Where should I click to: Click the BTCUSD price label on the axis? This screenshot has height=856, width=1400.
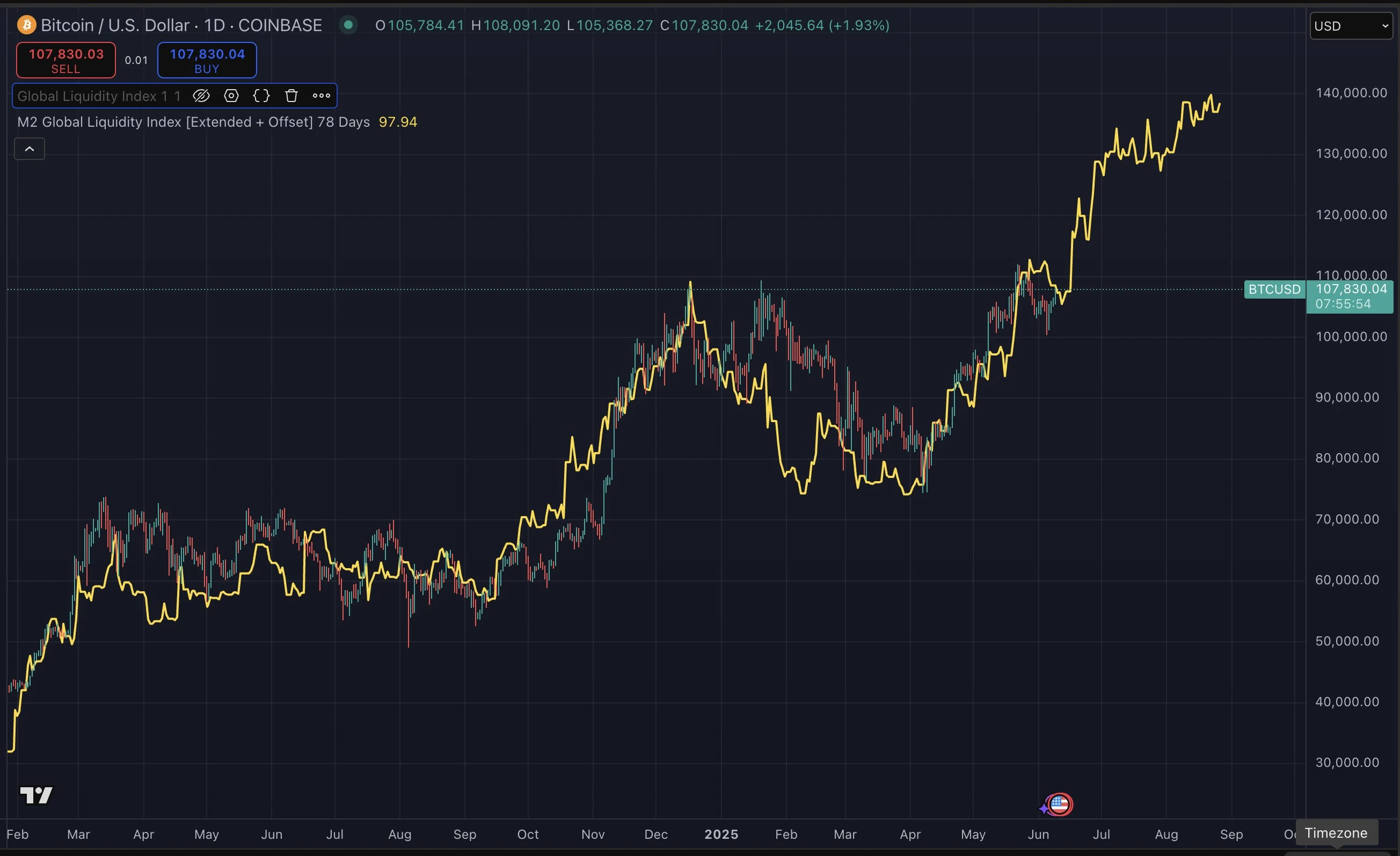point(1274,289)
